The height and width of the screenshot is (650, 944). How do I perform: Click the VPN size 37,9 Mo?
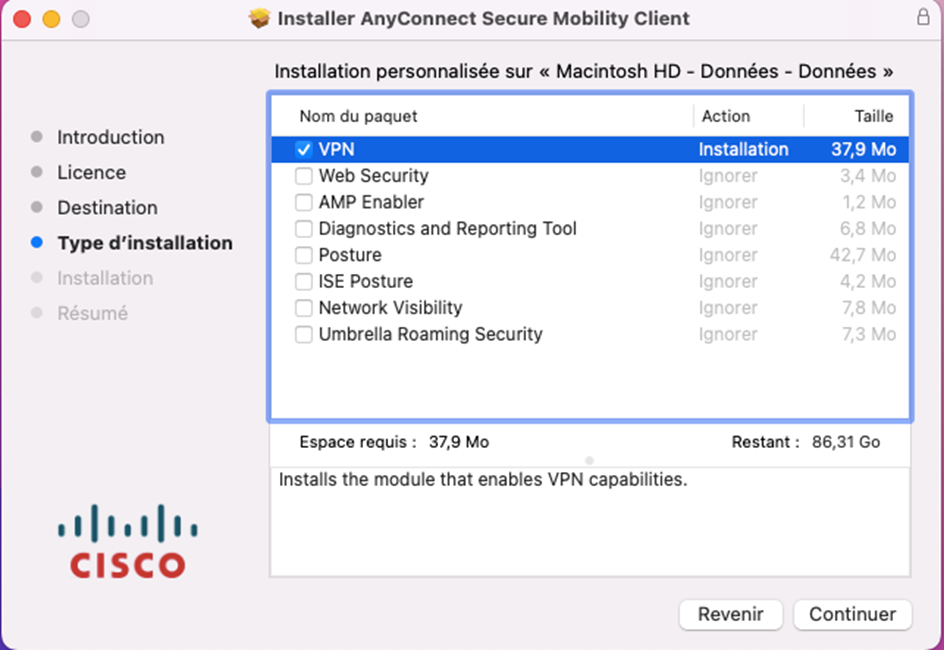(x=864, y=149)
